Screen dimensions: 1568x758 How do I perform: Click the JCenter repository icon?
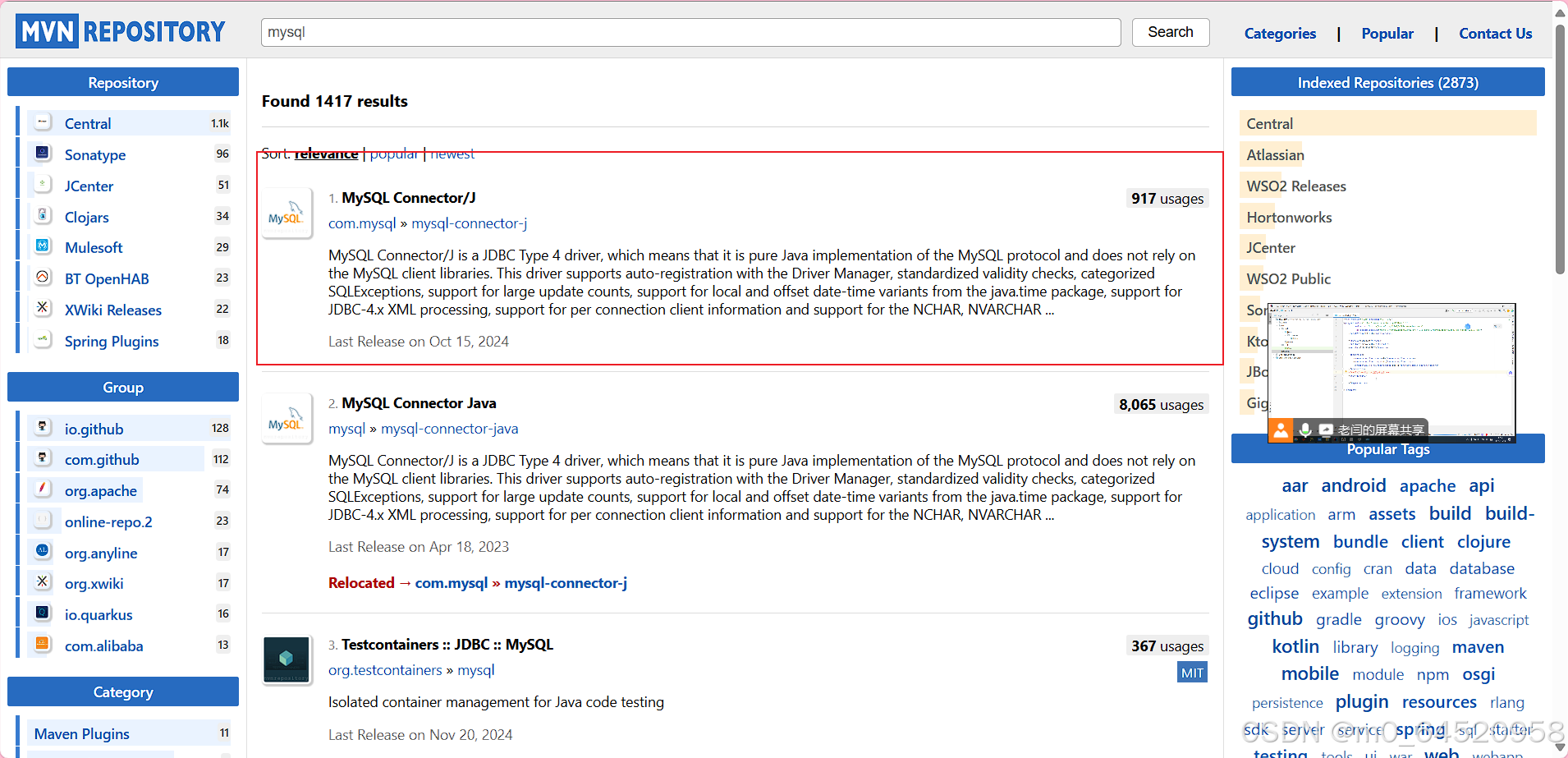click(x=43, y=185)
